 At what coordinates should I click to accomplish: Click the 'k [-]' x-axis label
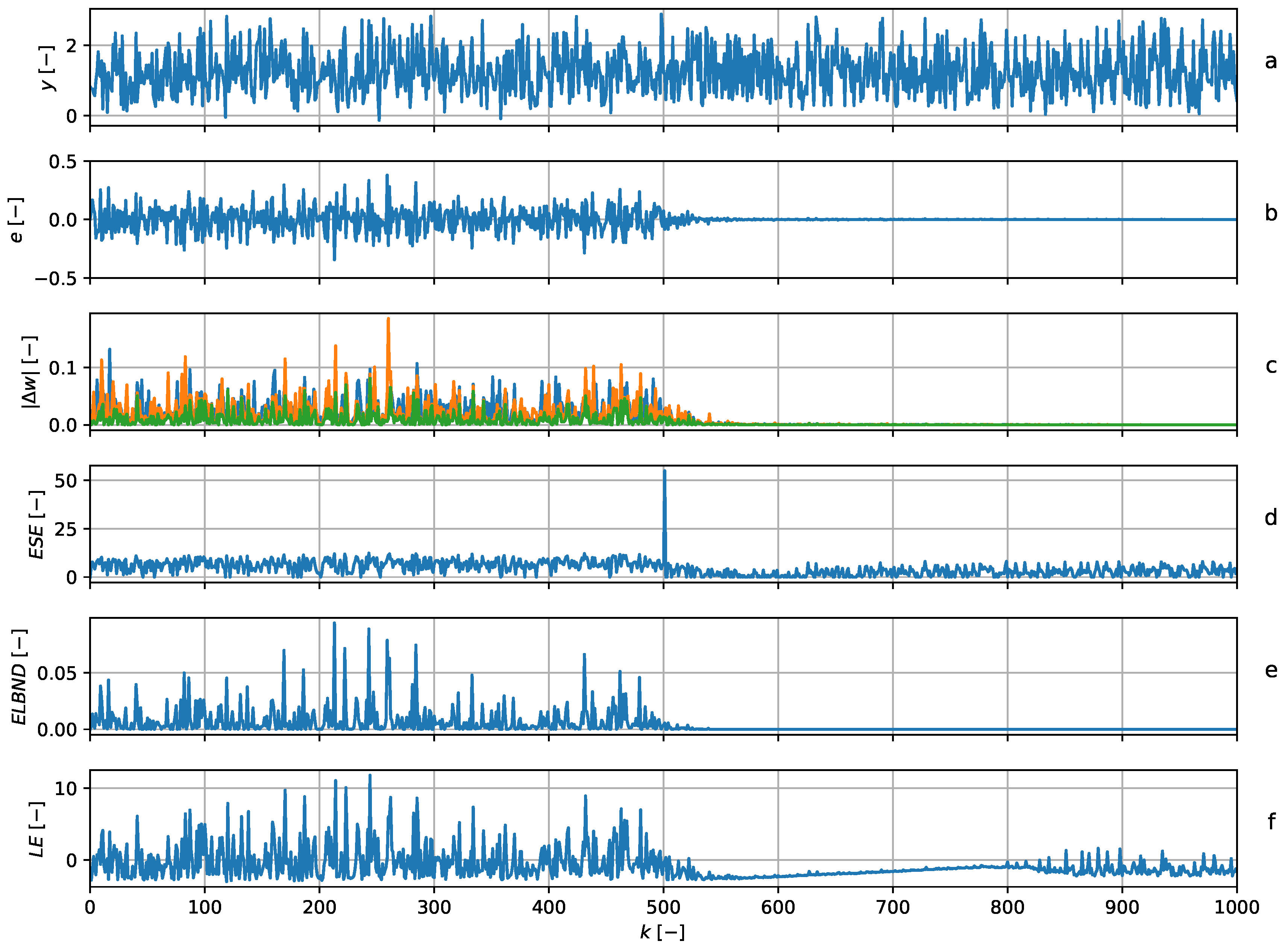[x=662, y=933]
